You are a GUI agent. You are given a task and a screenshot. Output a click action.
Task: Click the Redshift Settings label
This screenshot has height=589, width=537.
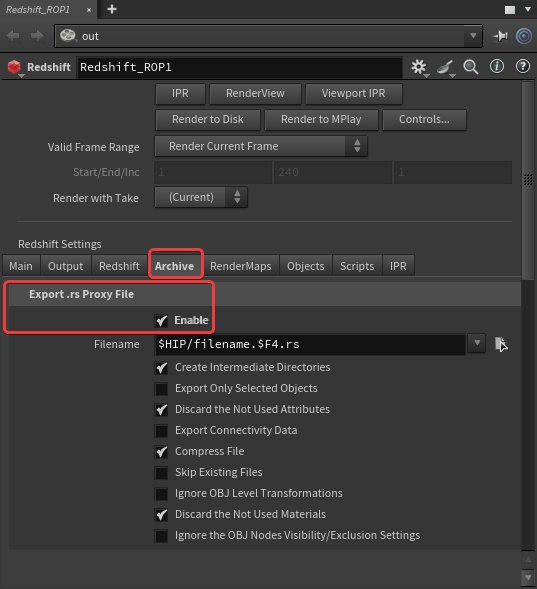(60, 244)
